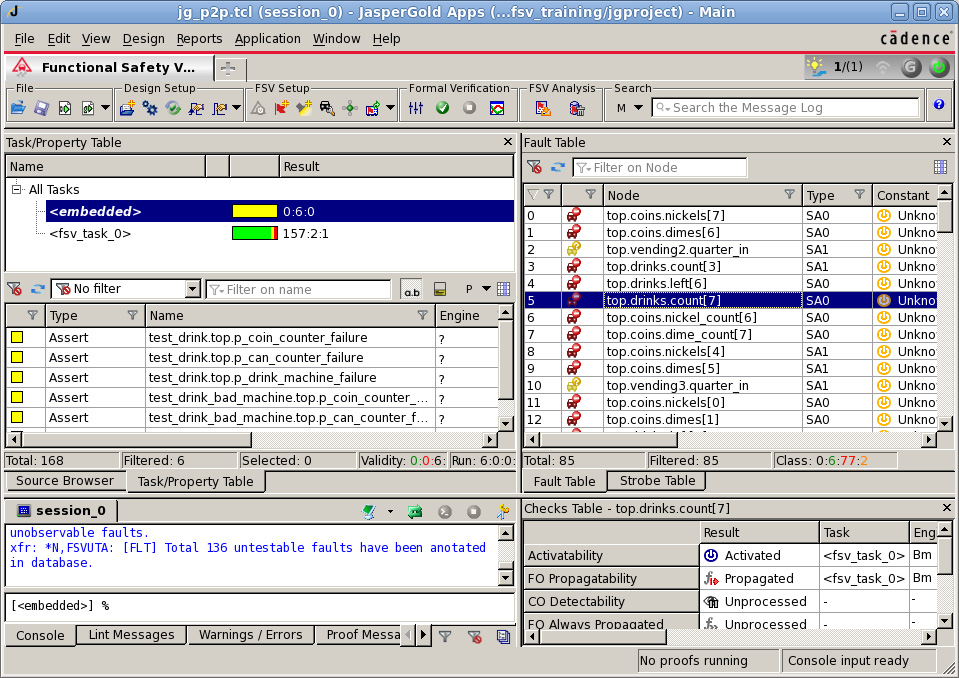This screenshot has width=959, height=678.
Task: Clear filters icon in Fault Table toolbar
Action: pyautogui.click(x=534, y=167)
